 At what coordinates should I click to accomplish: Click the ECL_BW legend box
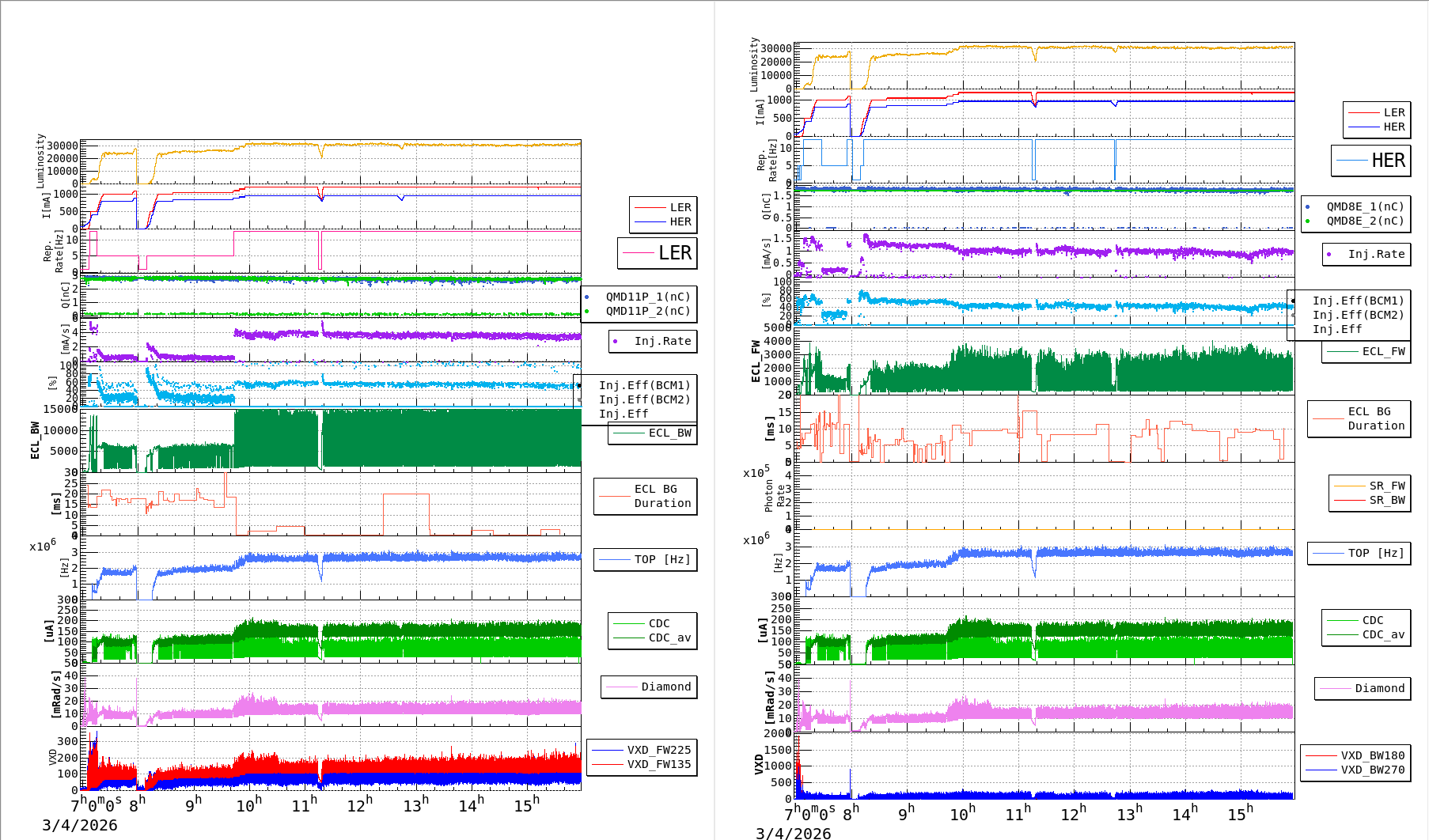[653, 433]
